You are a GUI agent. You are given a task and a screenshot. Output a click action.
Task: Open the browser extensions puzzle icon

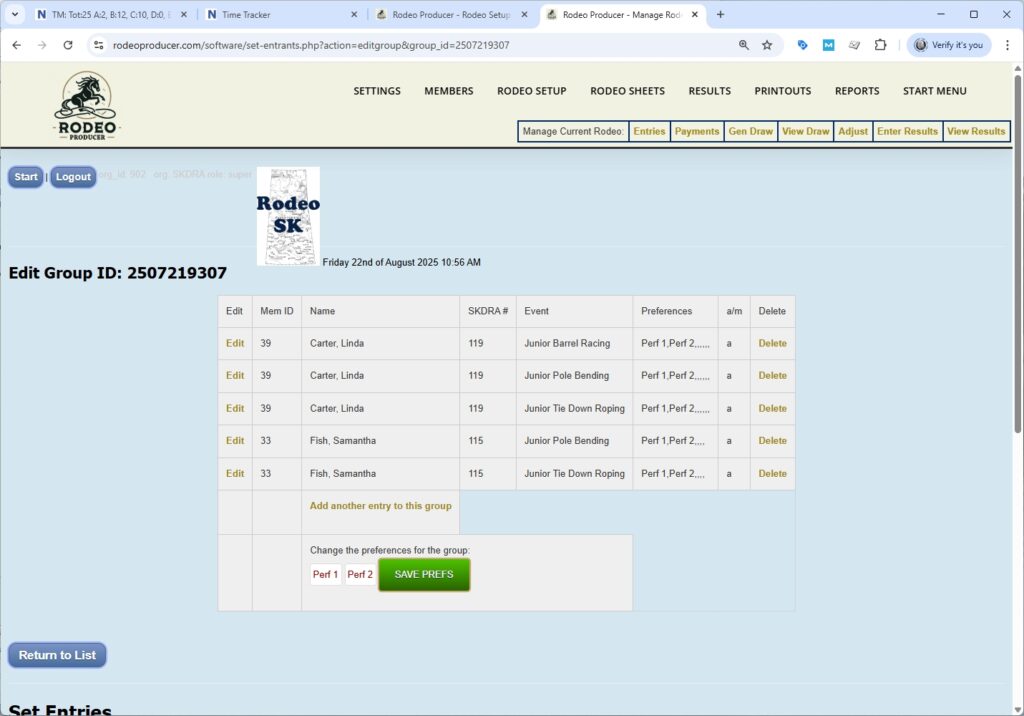(x=880, y=45)
